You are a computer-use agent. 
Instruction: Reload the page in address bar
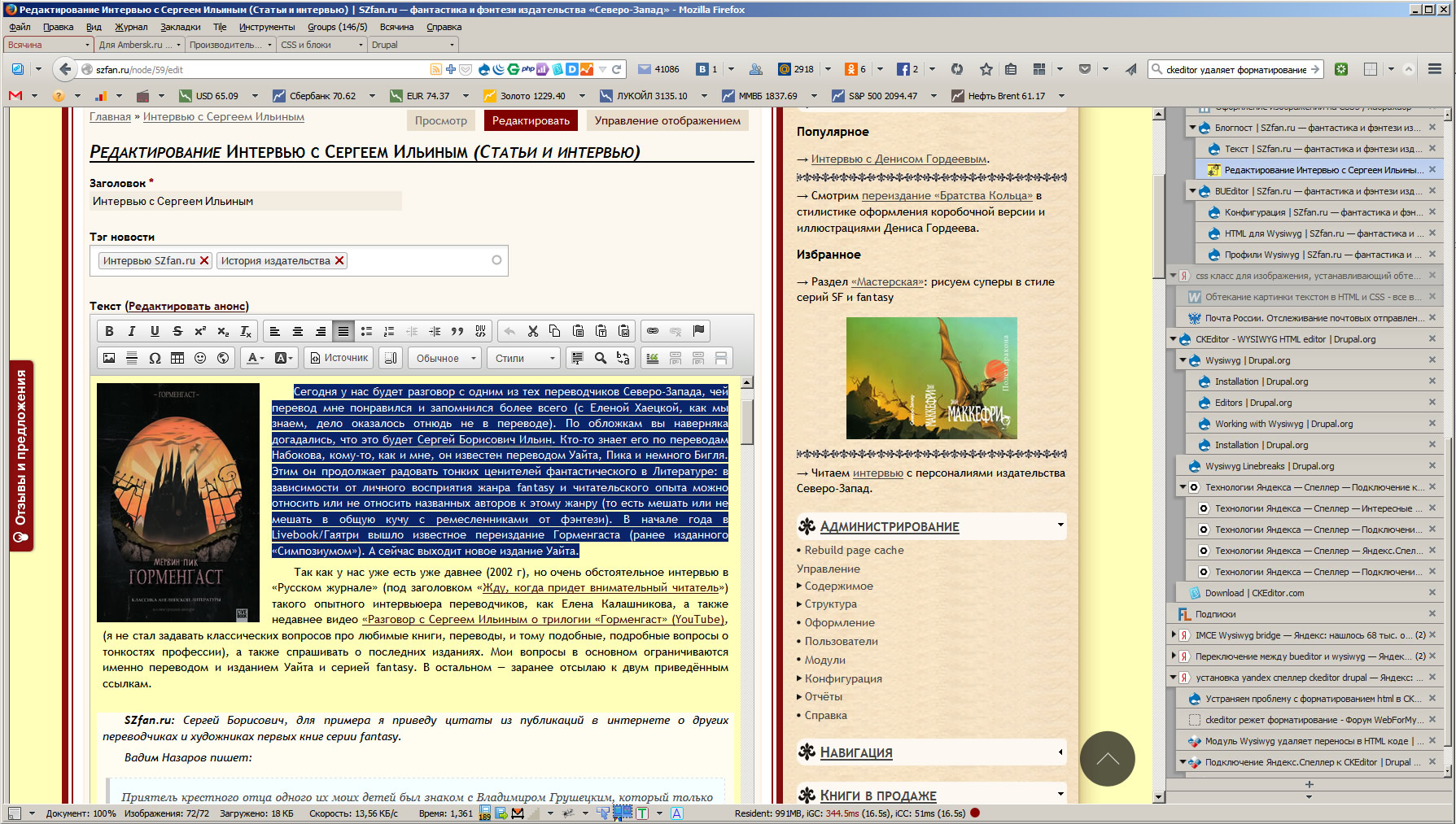point(616,69)
